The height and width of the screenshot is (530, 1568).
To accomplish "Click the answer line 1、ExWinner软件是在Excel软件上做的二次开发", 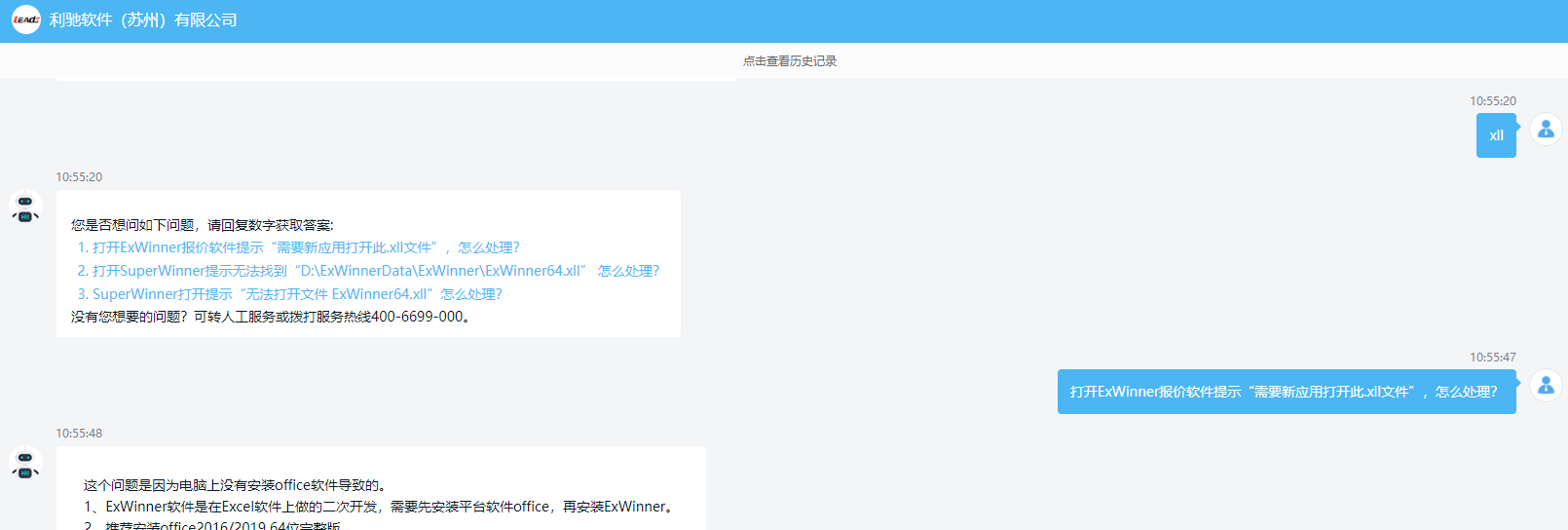I will pos(381,507).
